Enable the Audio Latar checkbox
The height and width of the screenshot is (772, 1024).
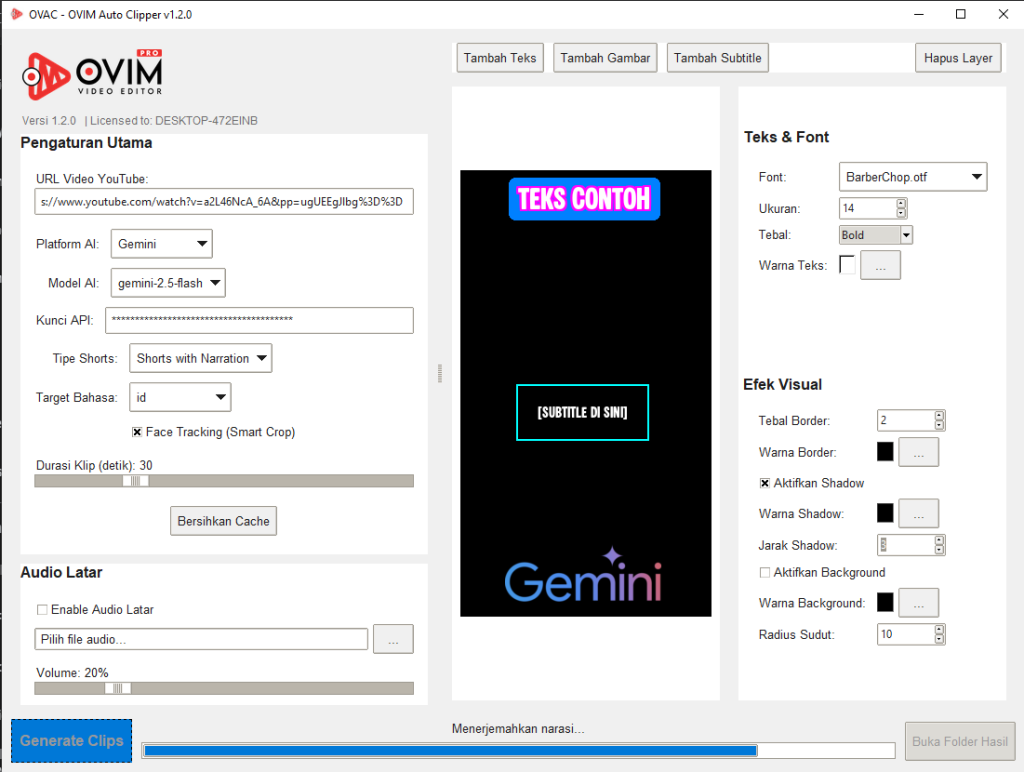click(x=42, y=610)
